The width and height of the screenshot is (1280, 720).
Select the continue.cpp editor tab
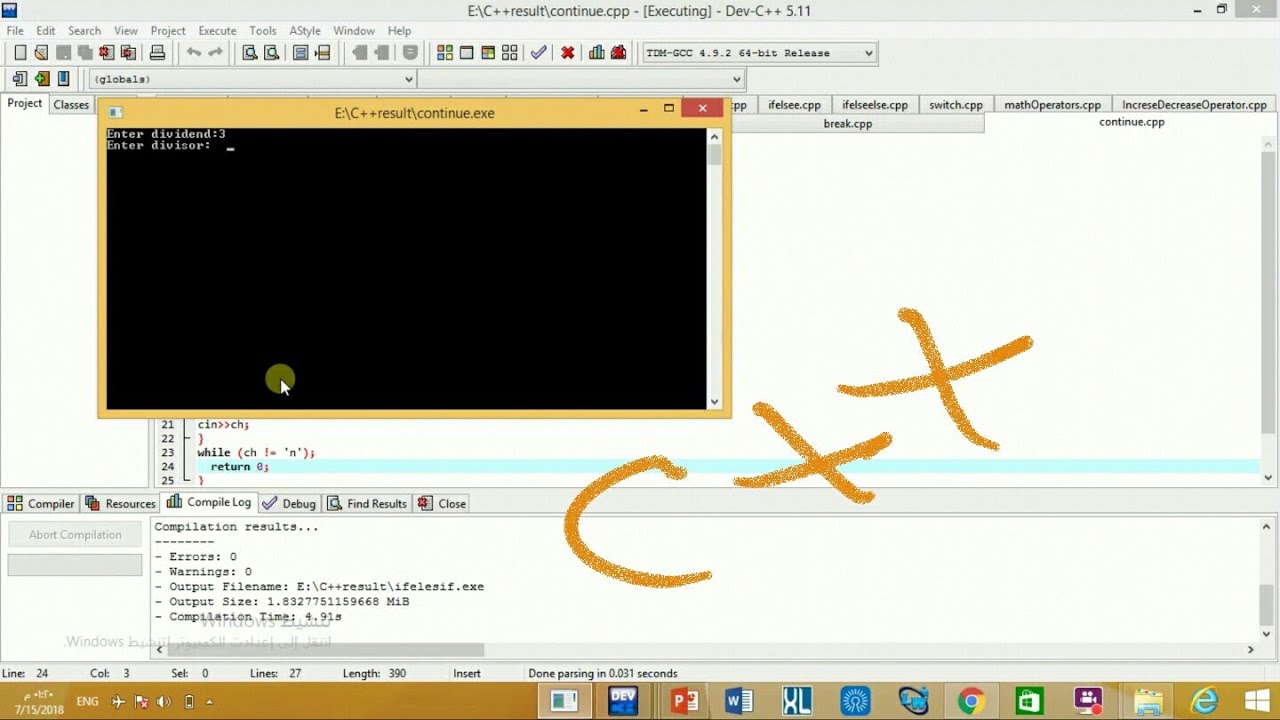pos(1132,122)
